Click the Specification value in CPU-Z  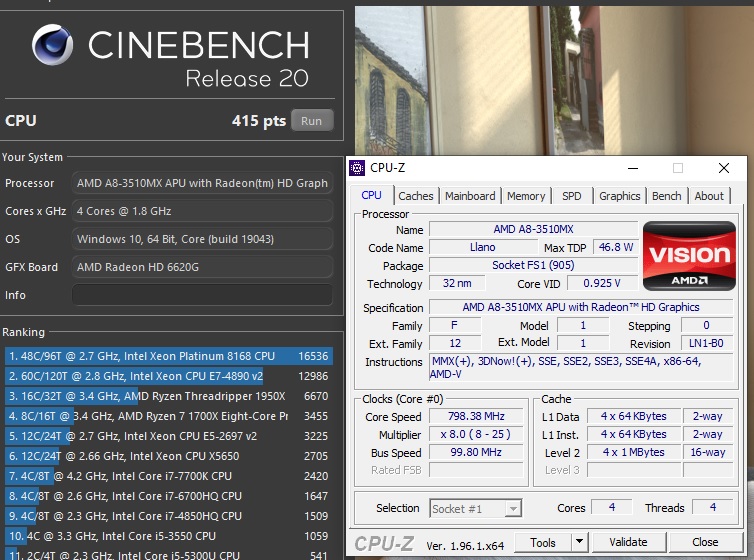(x=581, y=307)
